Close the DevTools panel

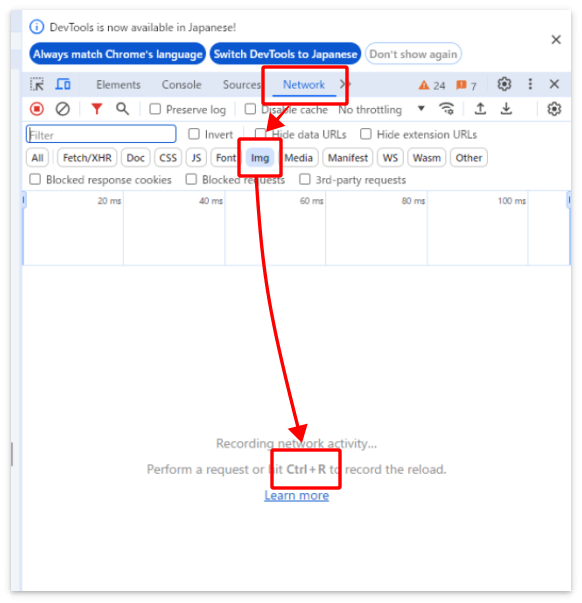(554, 84)
